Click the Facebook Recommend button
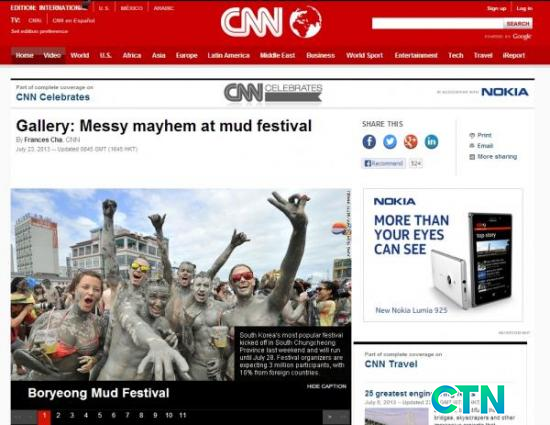 pos(383,163)
